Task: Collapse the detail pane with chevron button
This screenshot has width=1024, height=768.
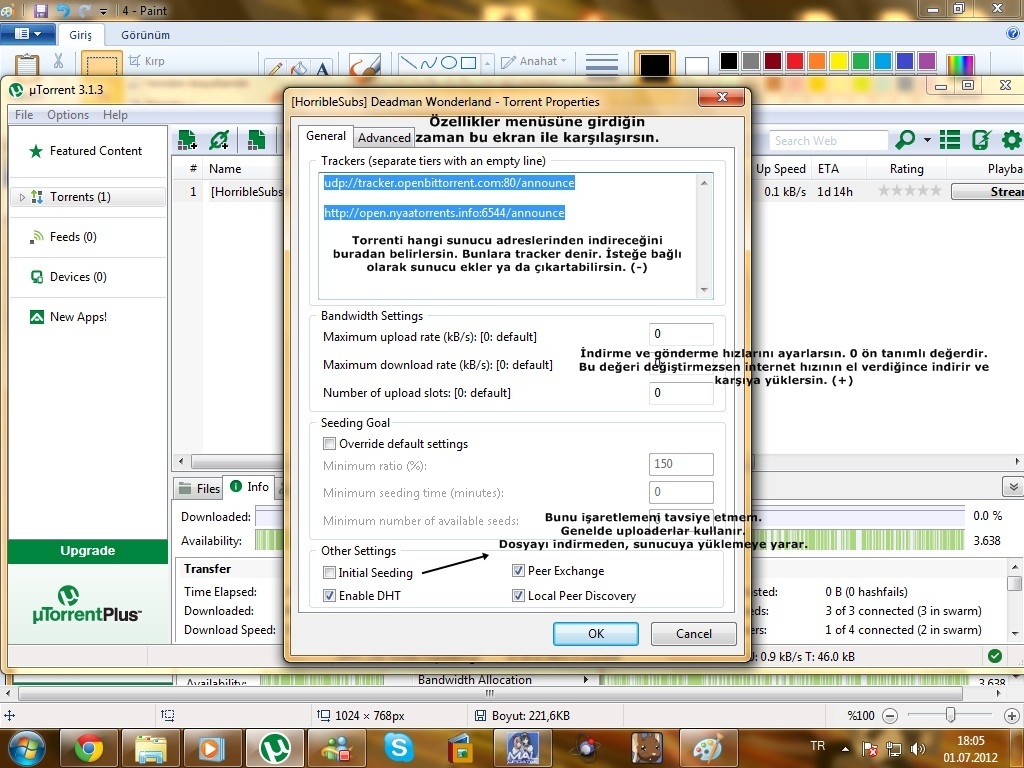Action: click(1012, 487)
